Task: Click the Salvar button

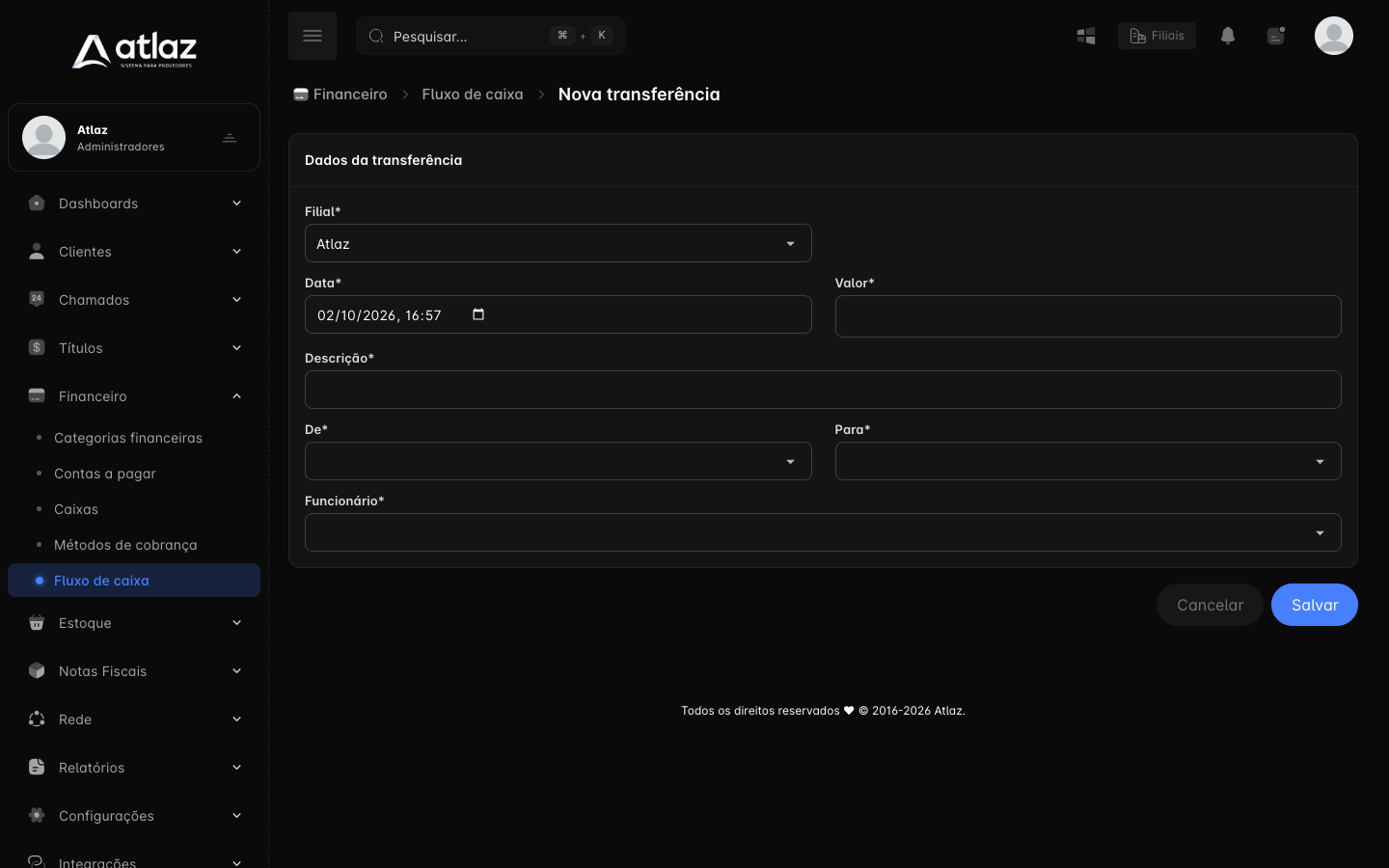Action: [x=1315, y=605]
